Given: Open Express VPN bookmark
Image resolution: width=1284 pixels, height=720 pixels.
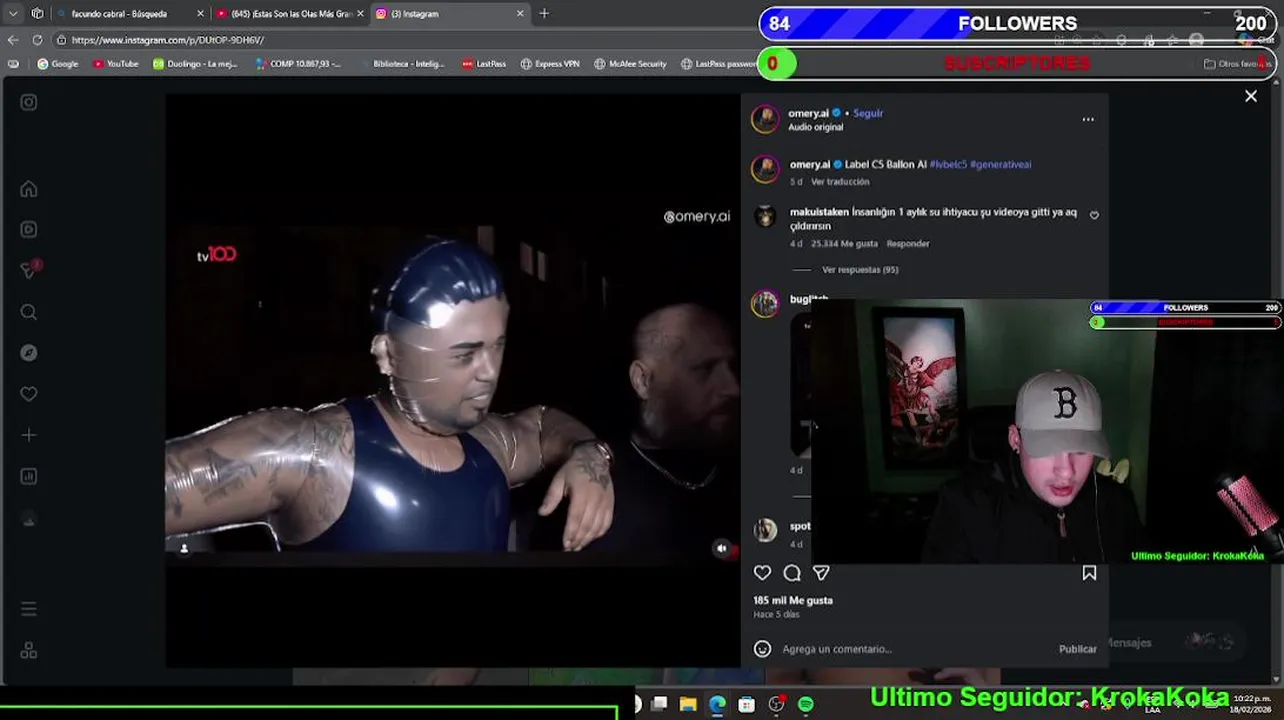Looking at the screenshot, I should point(549,63).
